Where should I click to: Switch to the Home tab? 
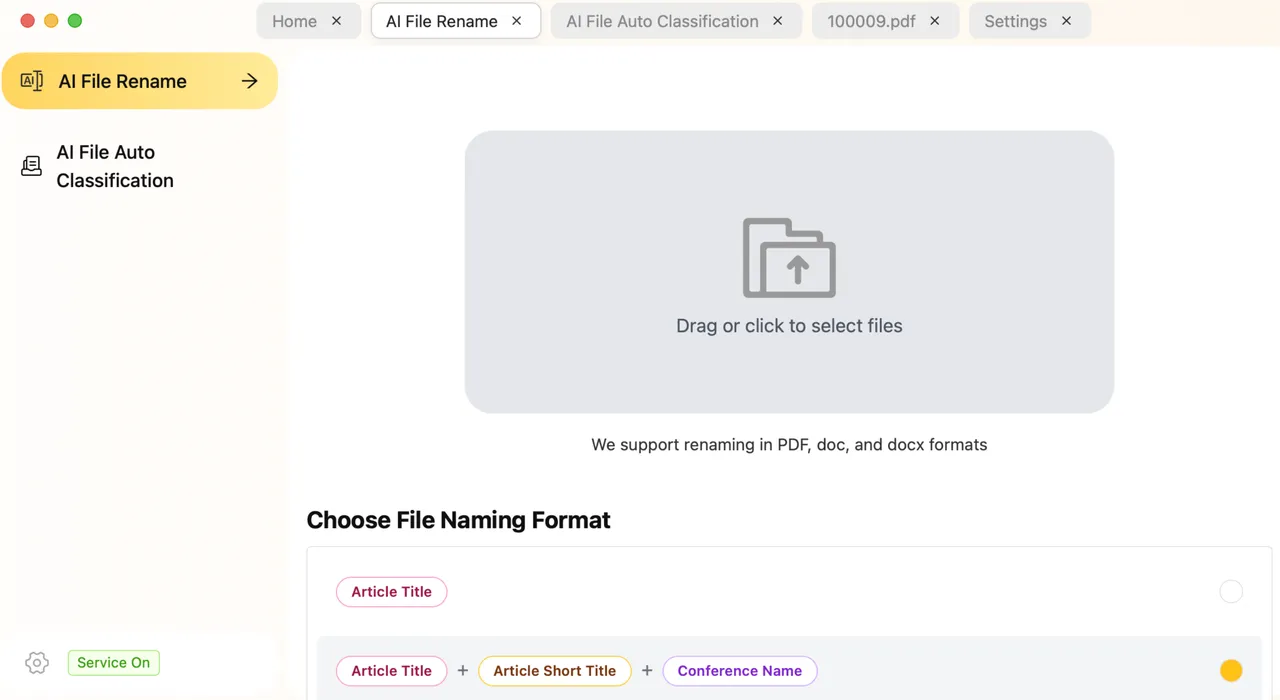[295, 21]
